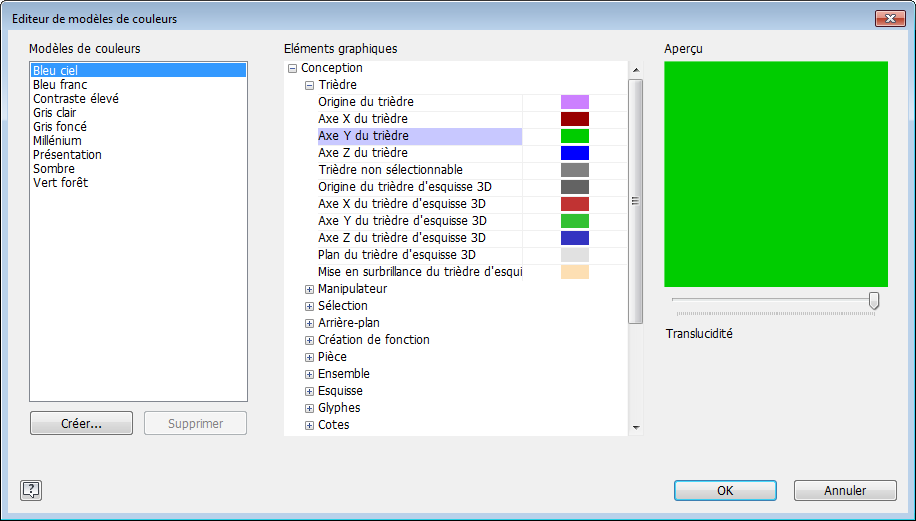The width and height of the screenshot is (916, 521).
Task: Select Origine du trièdre d'esquisse 3D row
Action: [419, 187]
